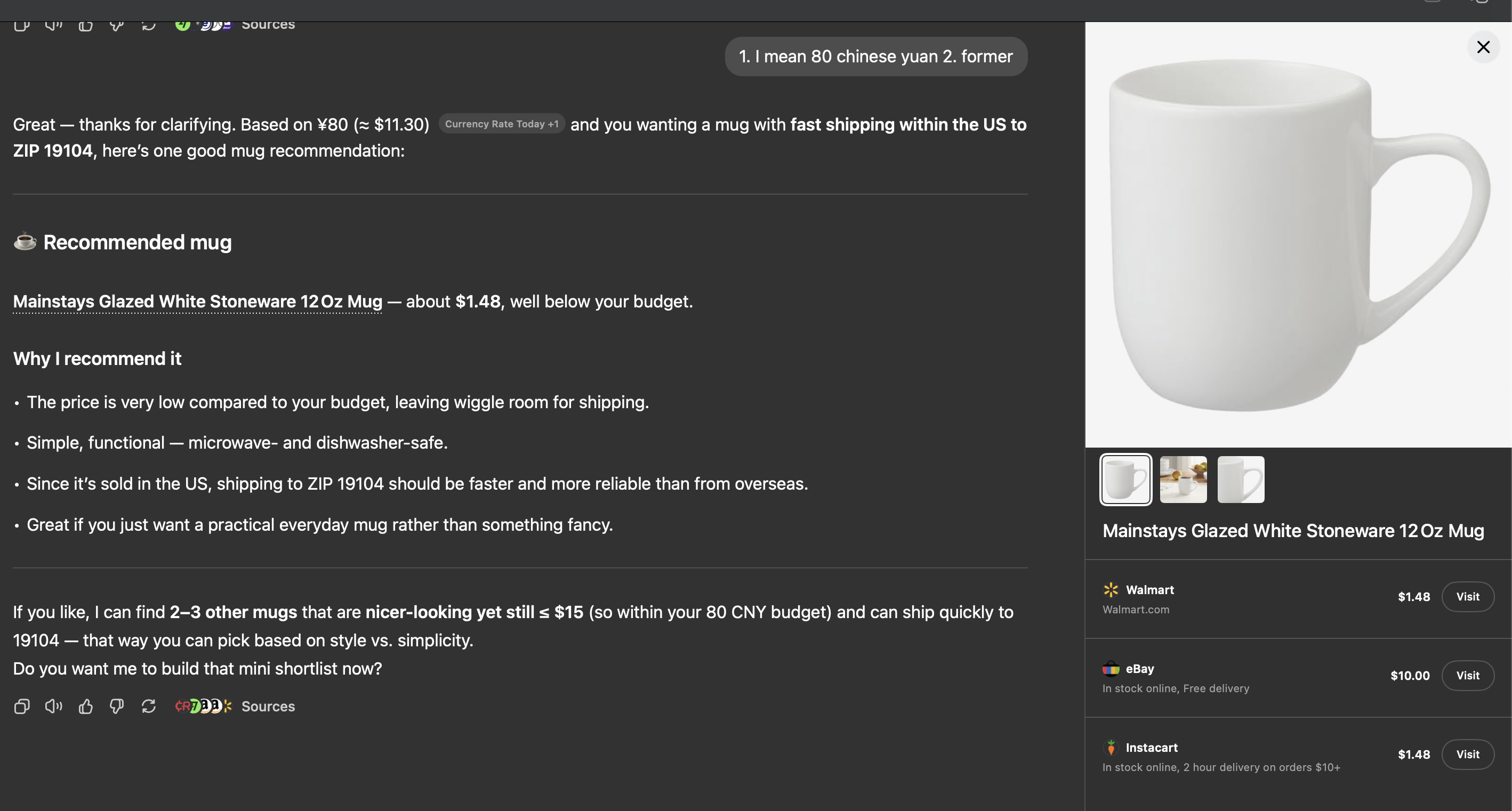Viewport: 1512px width, 811px height.
Task: Open Sources below the mug recommendation
Action: click(x=268, y=706)
